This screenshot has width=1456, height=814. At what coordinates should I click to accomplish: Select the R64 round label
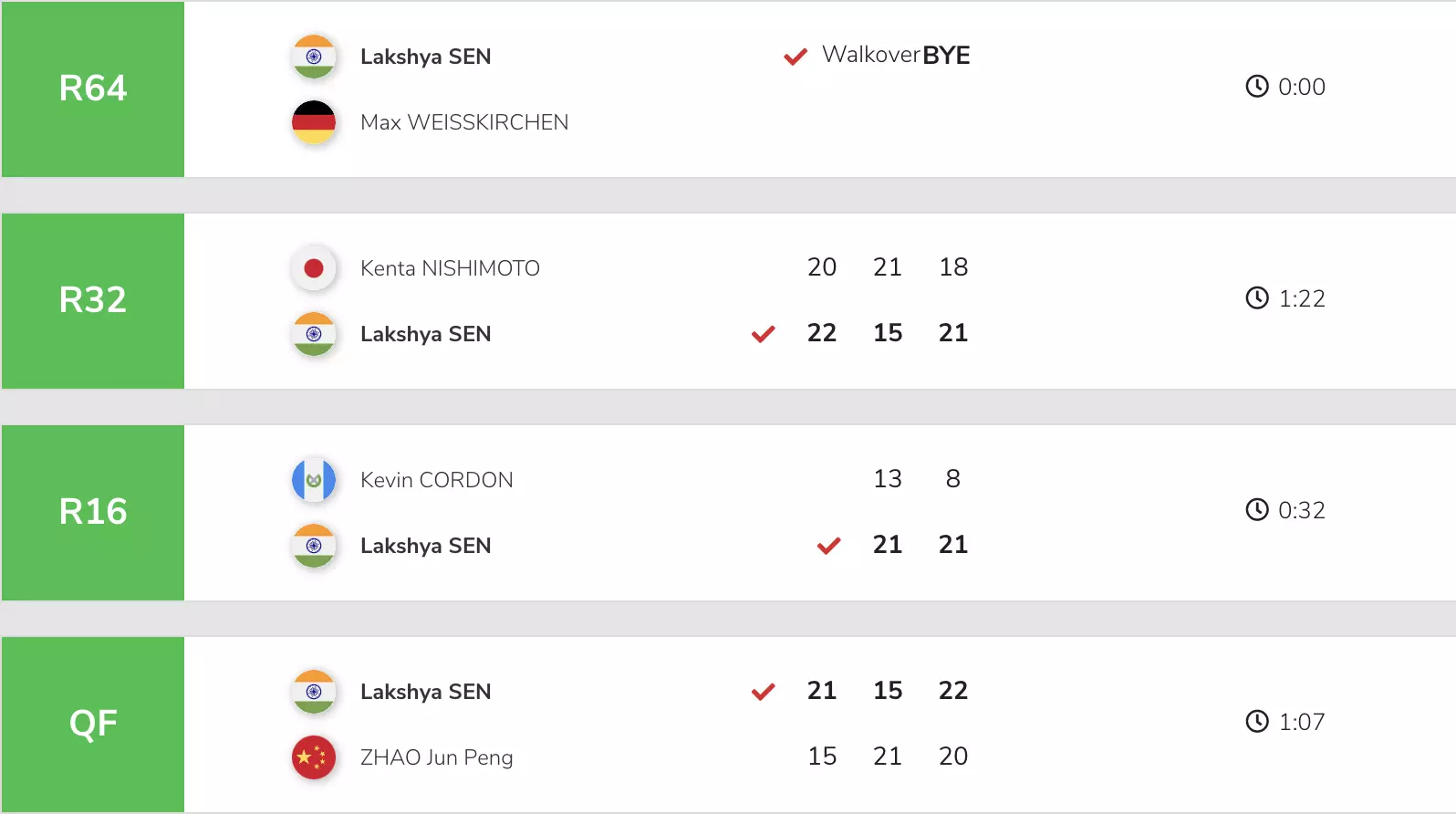(x=93, y=89)
